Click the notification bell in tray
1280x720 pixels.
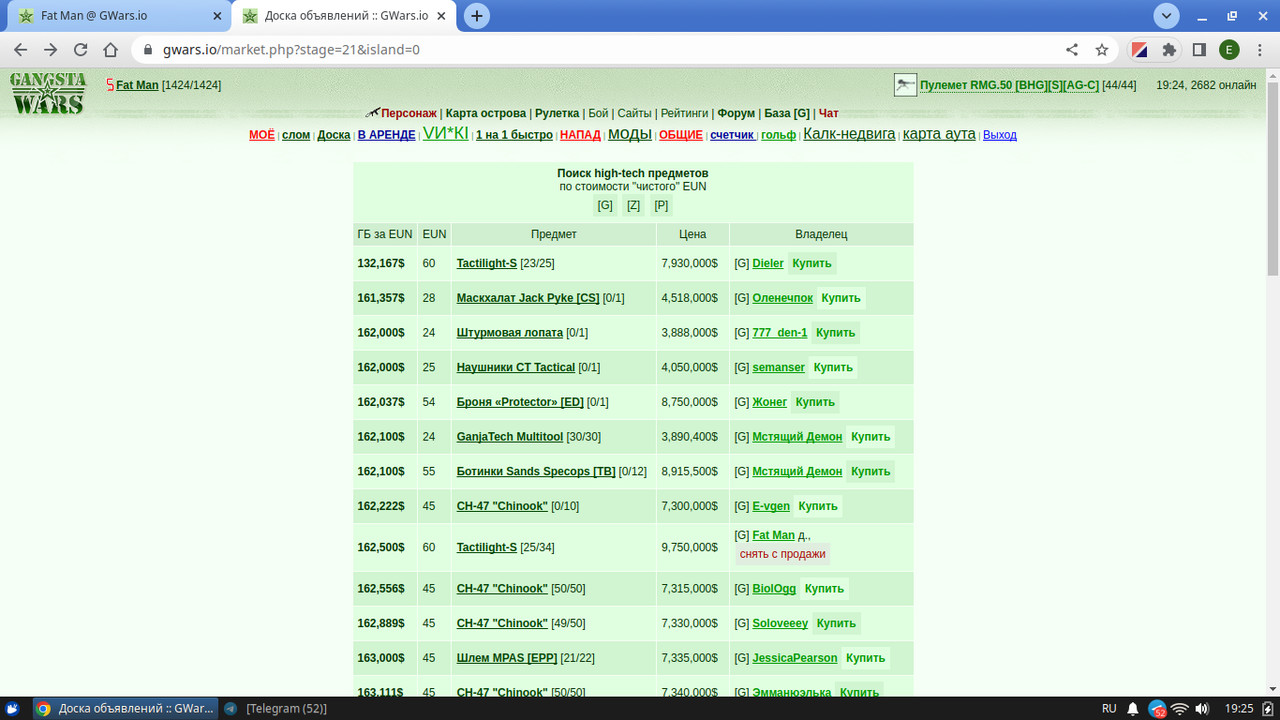(1133, 708)
